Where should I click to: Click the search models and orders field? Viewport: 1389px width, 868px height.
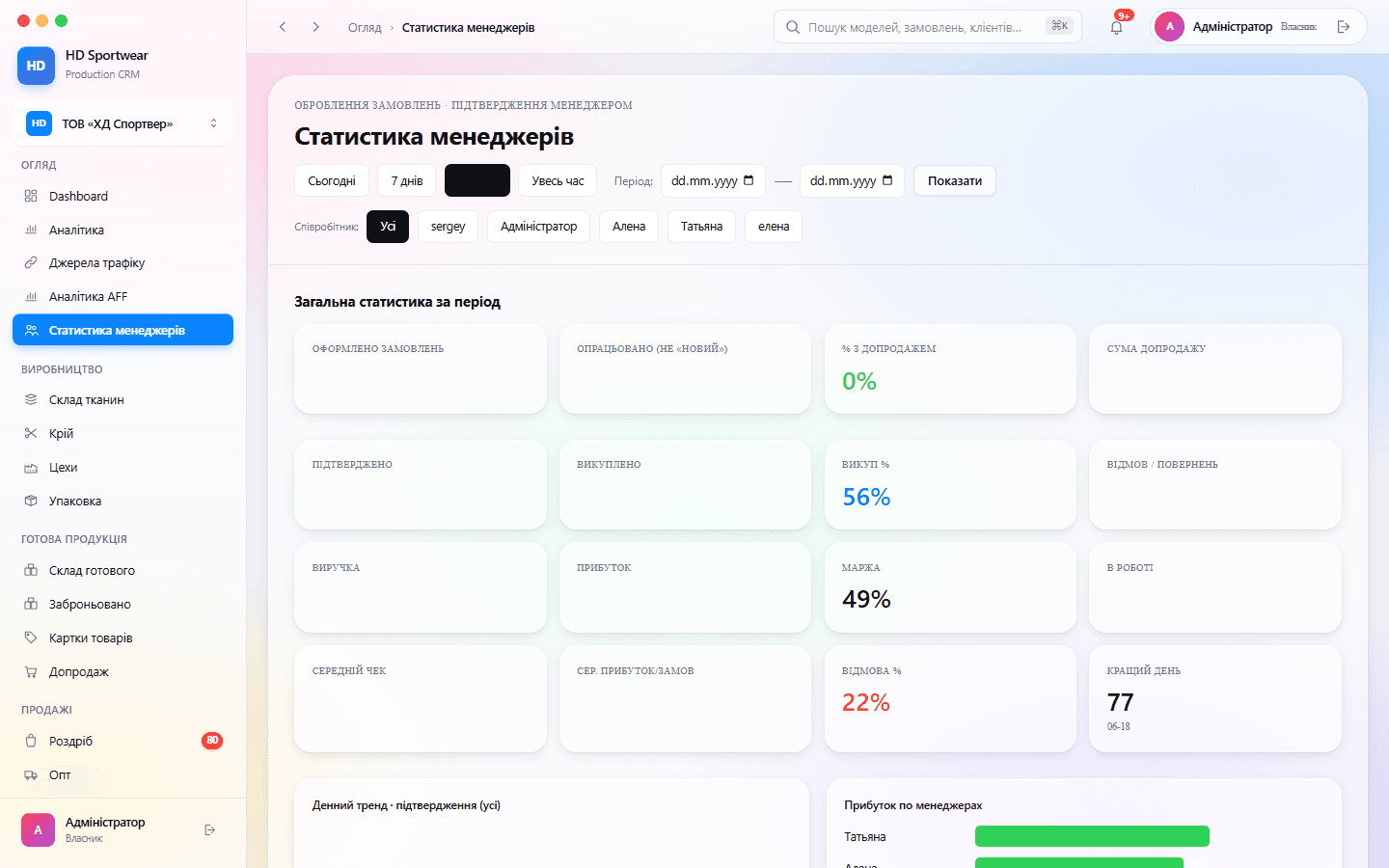[x=927, y=27]
